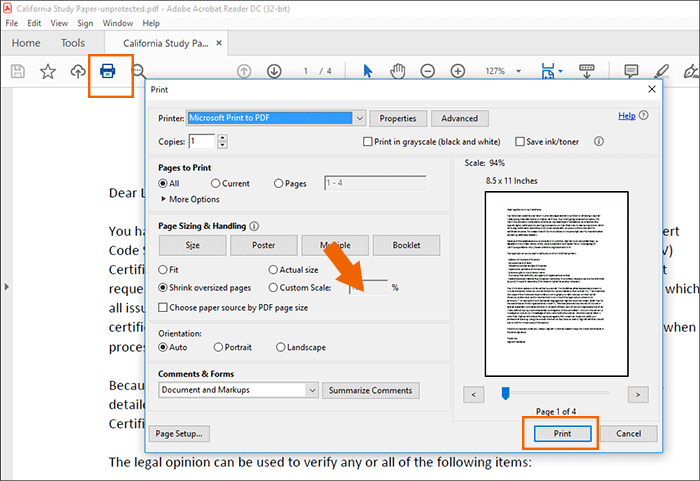The width and height of the screenshot is (700, 481).
Task: Select the Fit radio button
Action: [163, 270]
